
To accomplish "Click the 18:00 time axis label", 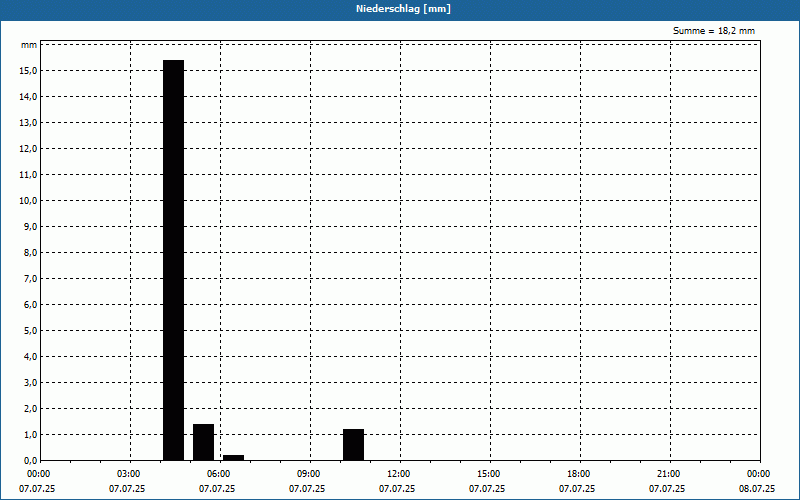I will coord(579,474).
